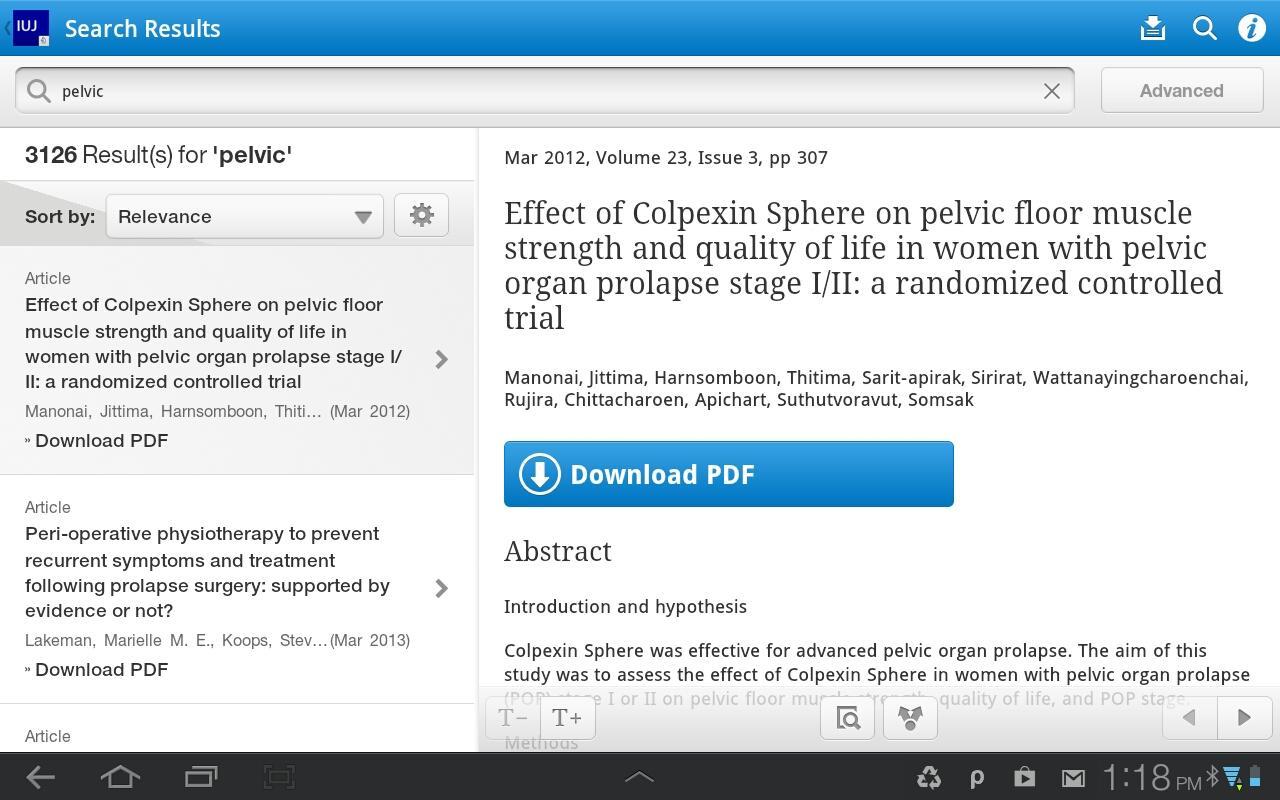
Task: Open Advanced search
Action: coord(1182,91)
